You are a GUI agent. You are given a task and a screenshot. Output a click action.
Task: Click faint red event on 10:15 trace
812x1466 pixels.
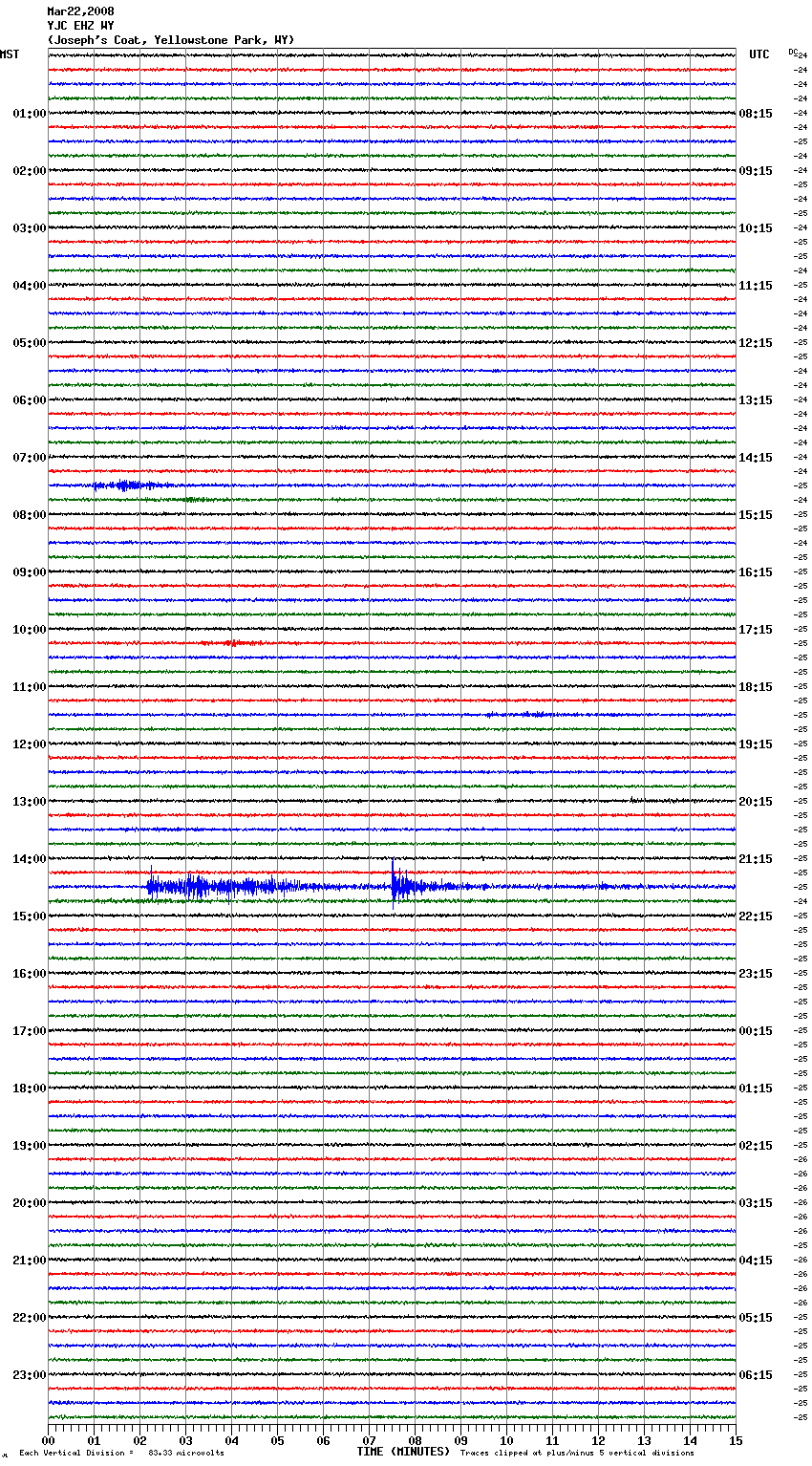tap(234, 643)
